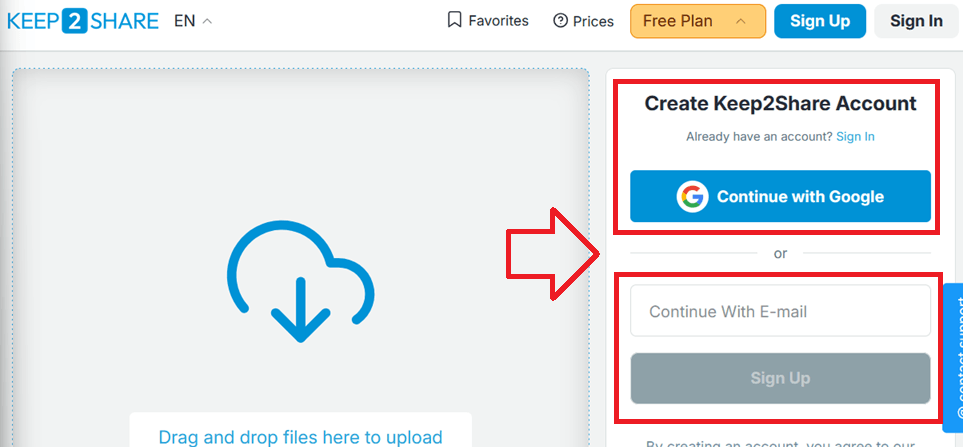Expand the Free Plan dropdown
The image size is (963, 447).
(x=698, y=21)
